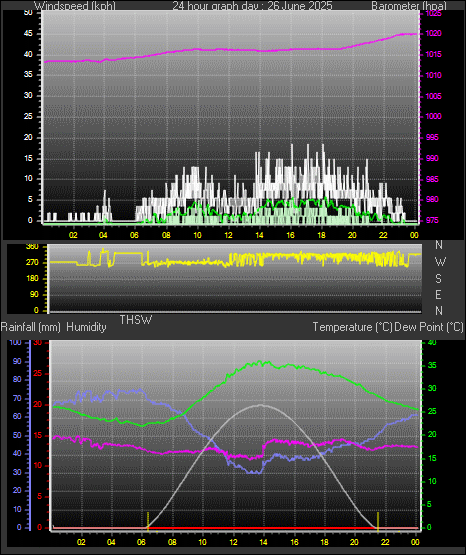
Task: Click the 1015 barometer axis value
Action: (433, 55)
